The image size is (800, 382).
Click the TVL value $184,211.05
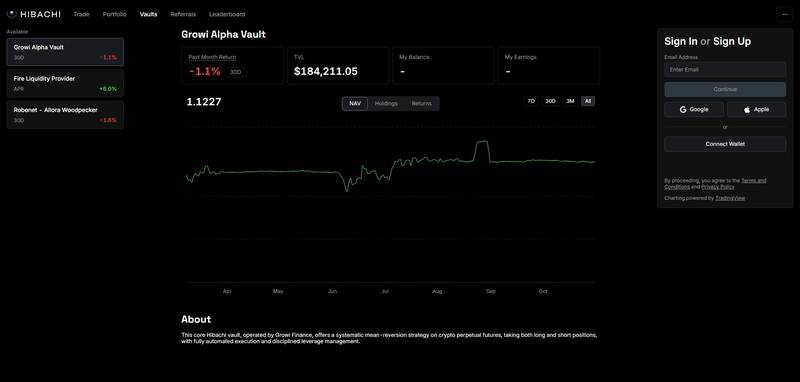(x=326, y=71)
